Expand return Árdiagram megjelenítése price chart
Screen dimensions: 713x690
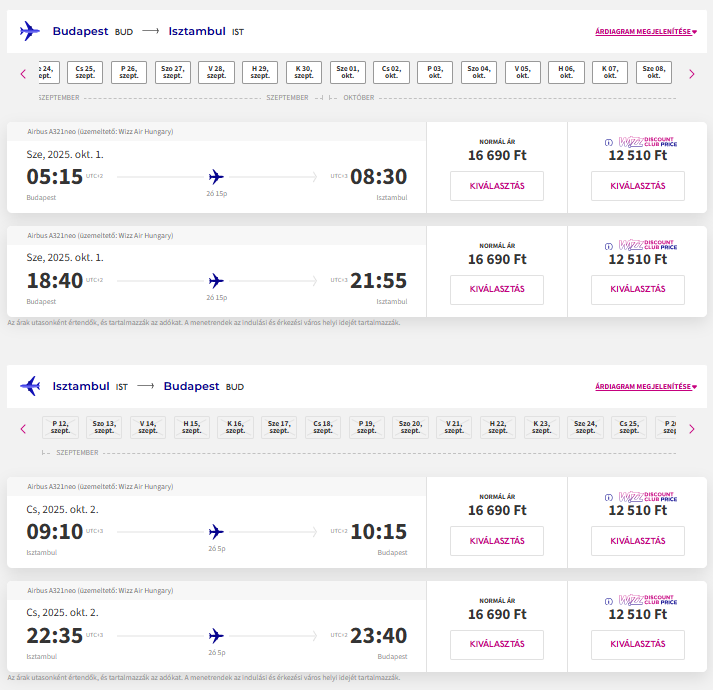point(646,387)
